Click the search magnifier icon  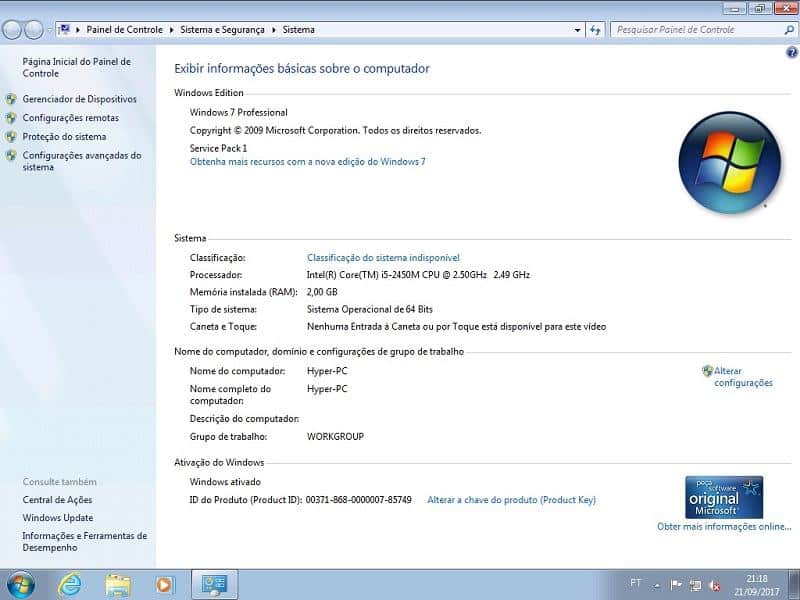point(789,30)
